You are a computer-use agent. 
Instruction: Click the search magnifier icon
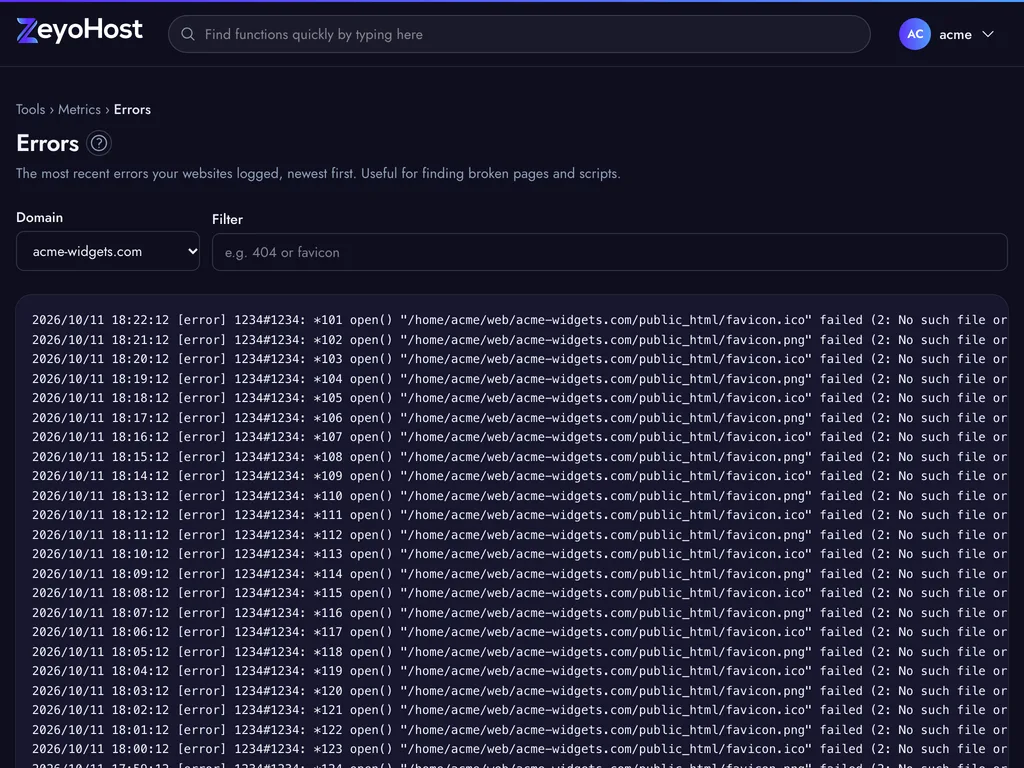click(188, 34)
